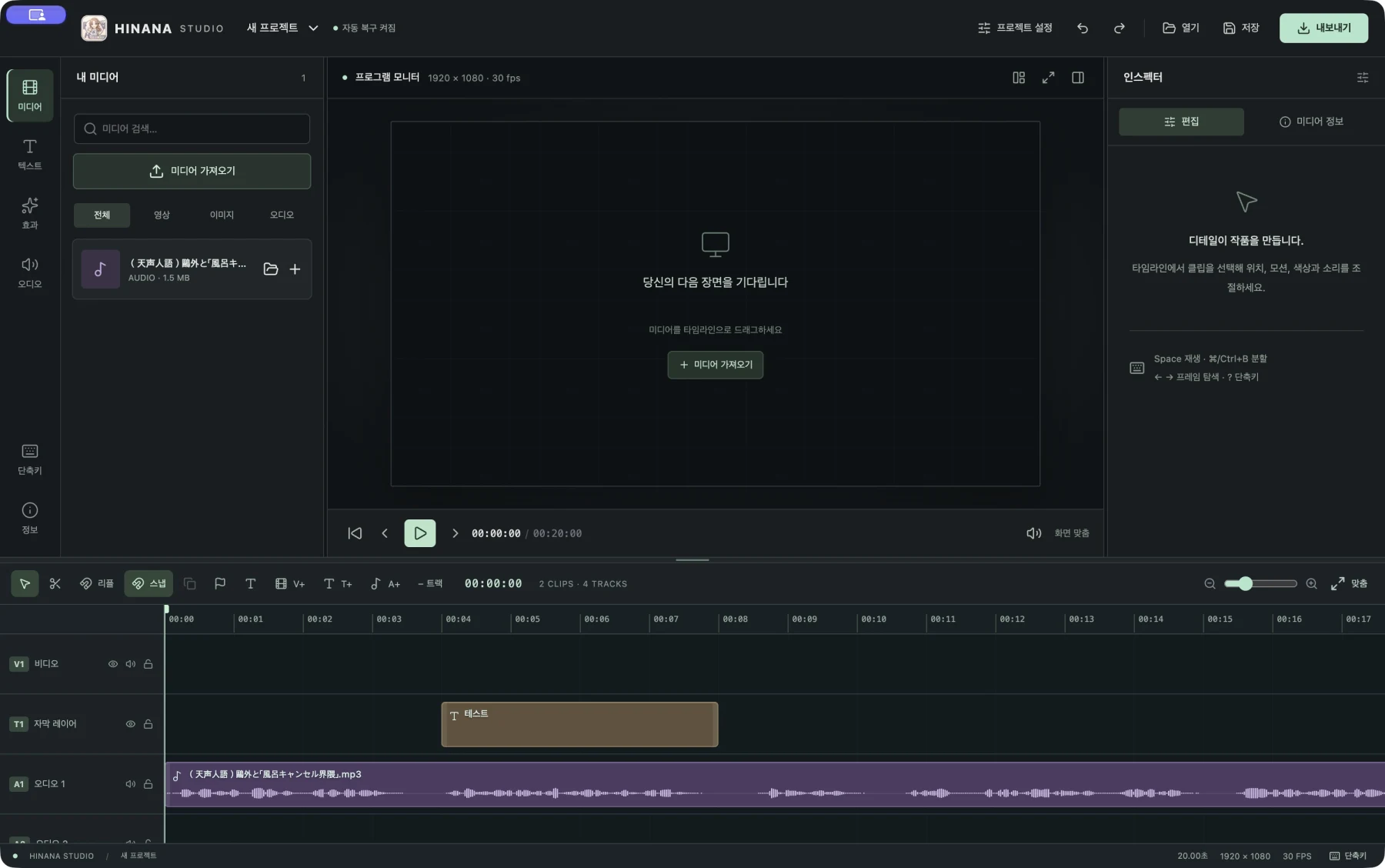Image resolution: width=1385 pixels, height=868 pixels.
Task: Switch to the 텍스트 sidebar panel
Action: tap(30, 154)
